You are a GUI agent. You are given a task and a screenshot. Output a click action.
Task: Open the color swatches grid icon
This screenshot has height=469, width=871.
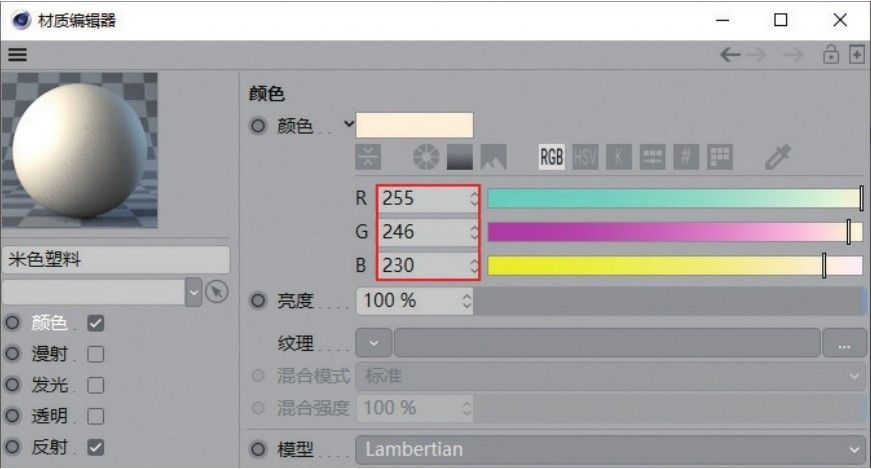pyautogui.click(x=720, y=157)
